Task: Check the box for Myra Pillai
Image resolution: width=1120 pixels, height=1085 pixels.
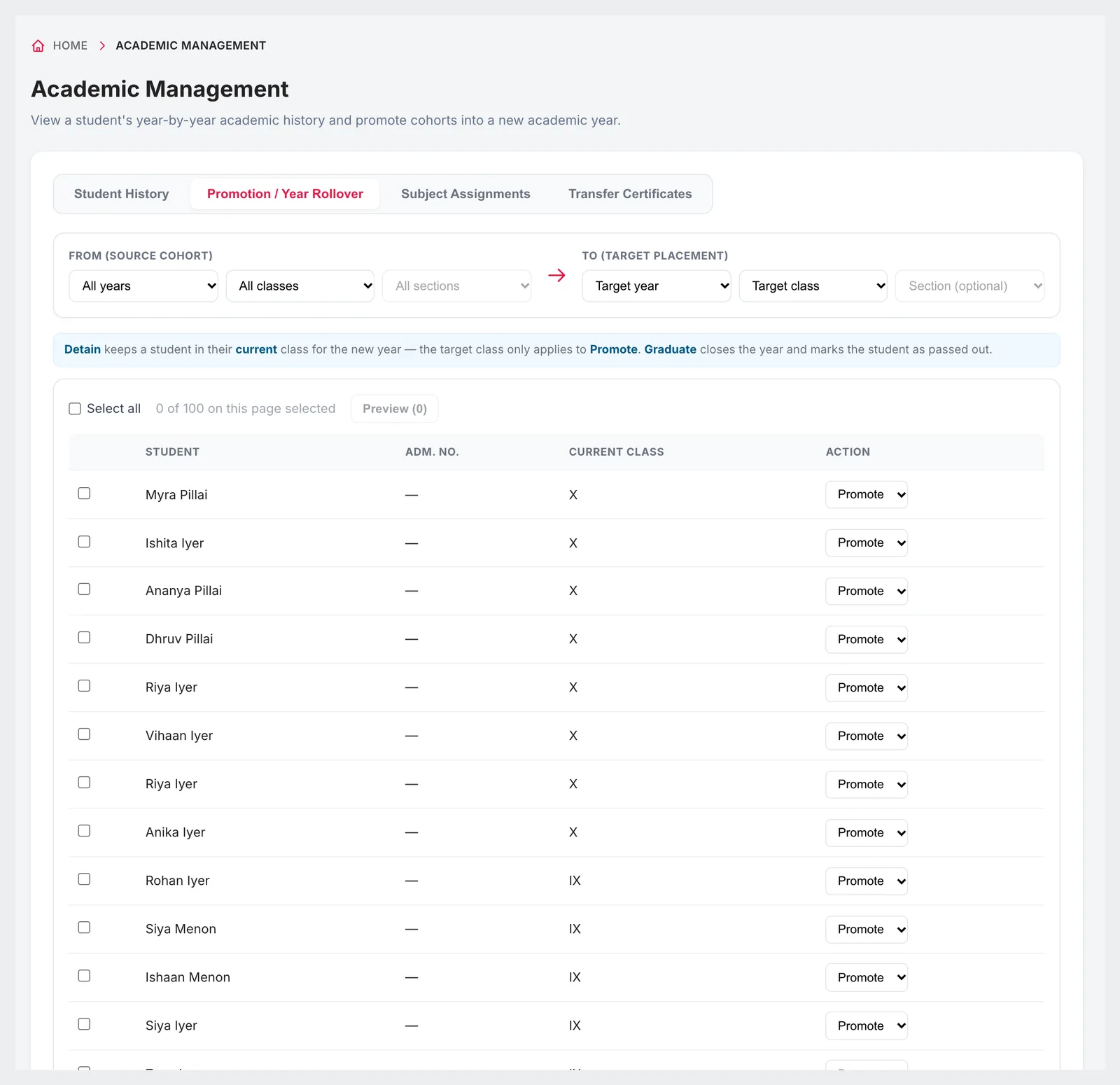Action: click(84, 493)
